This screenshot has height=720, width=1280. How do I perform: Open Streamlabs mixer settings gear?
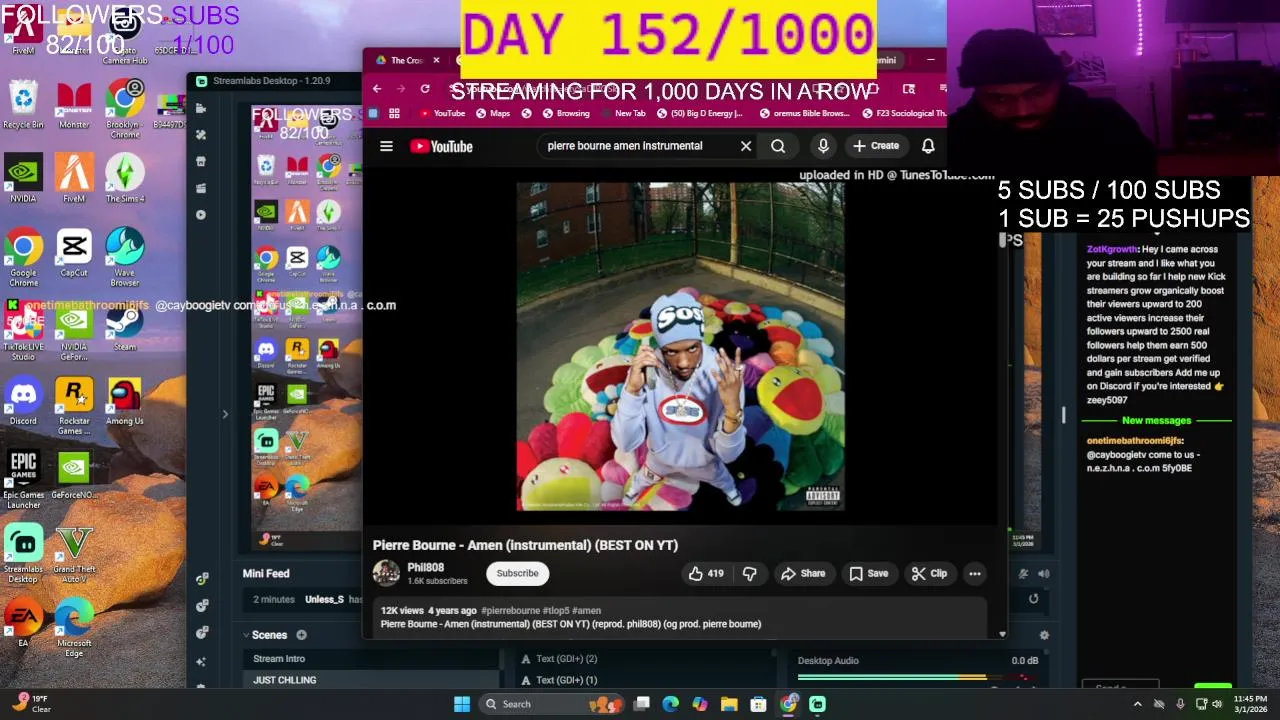click(1044, 635)
